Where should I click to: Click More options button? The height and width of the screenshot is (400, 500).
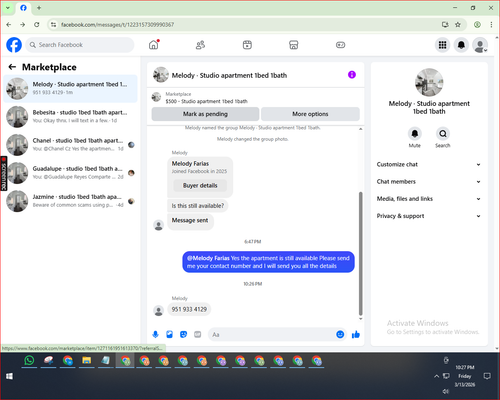click(310, 114)
